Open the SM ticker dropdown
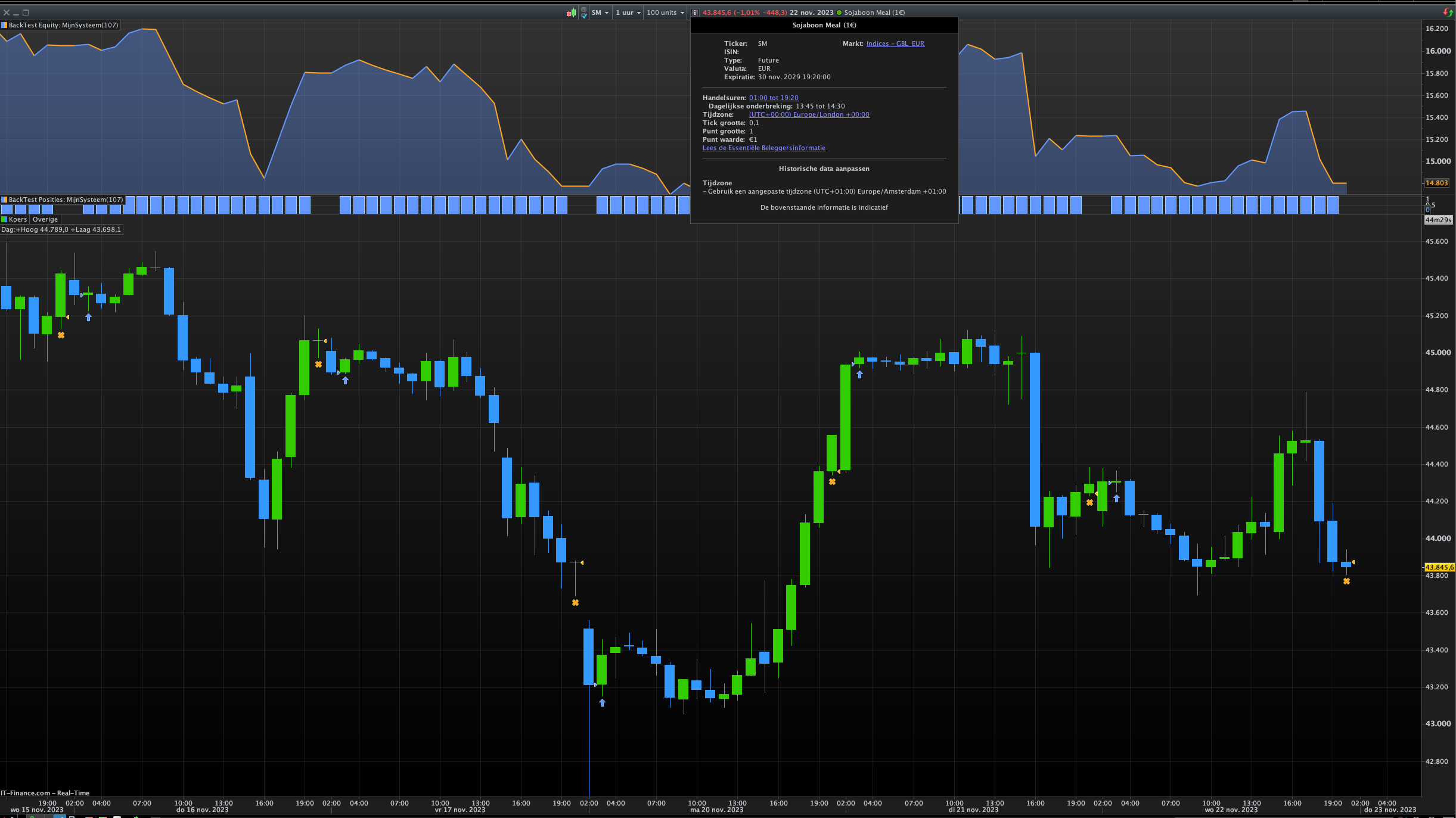Screen dimensions: 1456x818 [600, 13]
